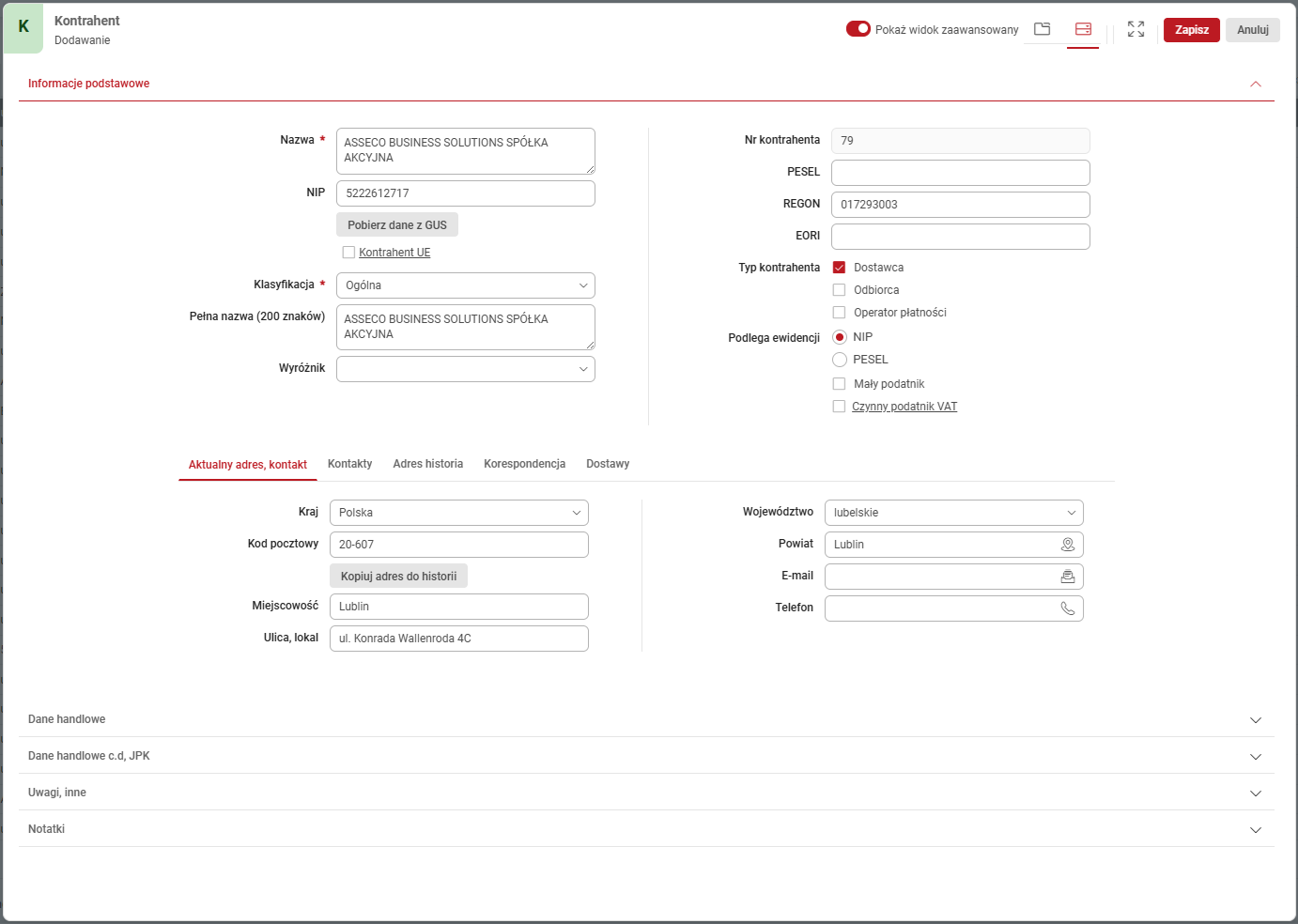Click the Pobierz dane z GUS button
Viewport: 1298px width, 924px height.
click(397, 225)
